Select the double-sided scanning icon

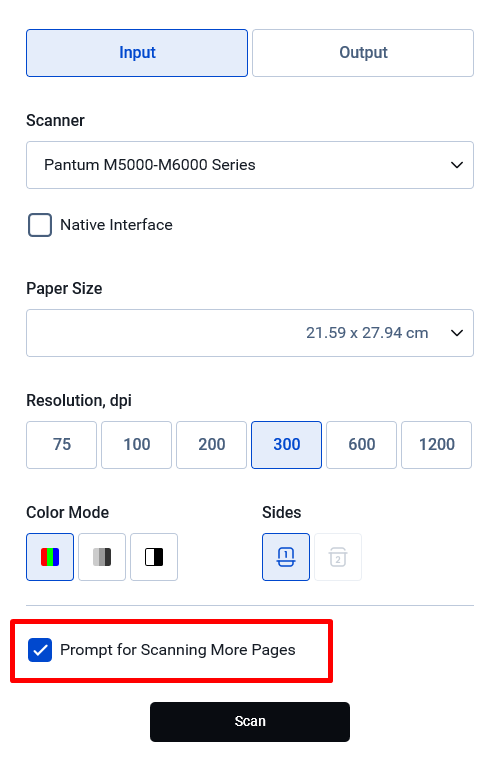[x=338, y=557]
